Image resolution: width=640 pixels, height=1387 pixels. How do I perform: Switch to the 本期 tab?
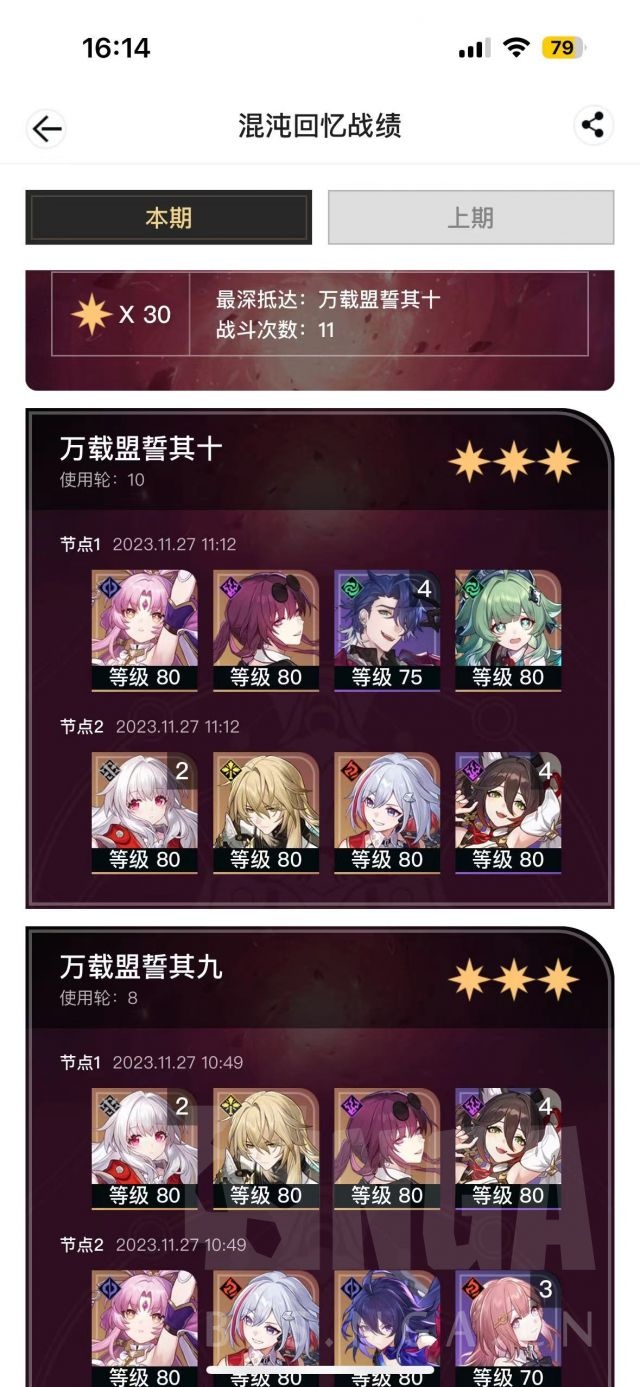(x=168, y=217)
